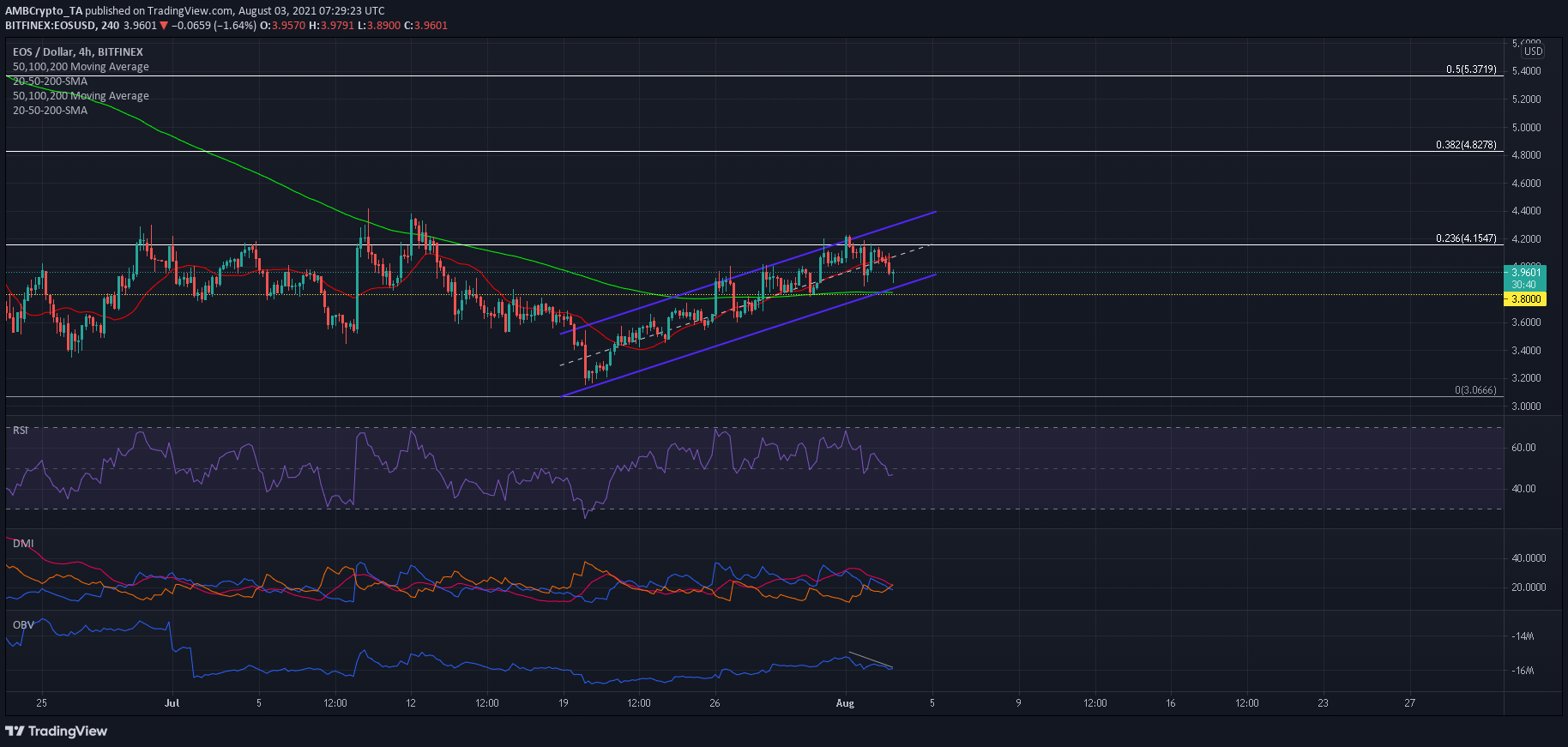1568x747 pixels.
Task: Click the 19 date label on time axis
Action: 564,703
